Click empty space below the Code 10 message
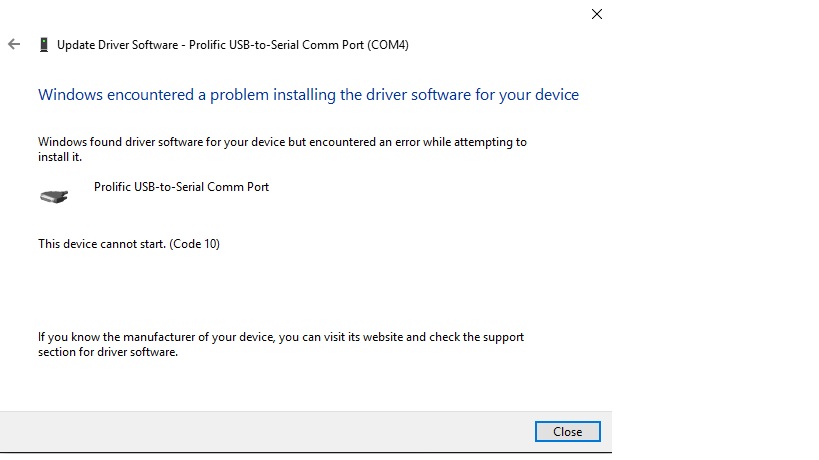819x460 pixels. 300,285
